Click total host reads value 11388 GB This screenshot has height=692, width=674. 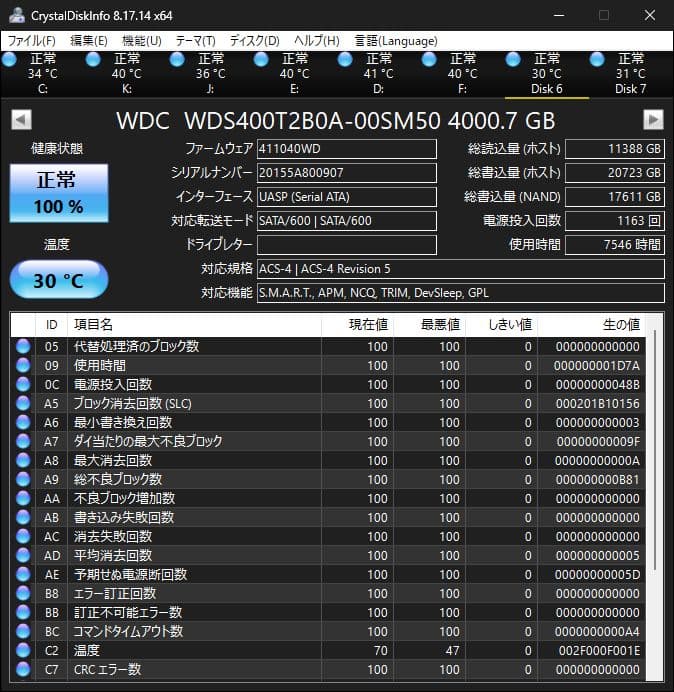click(615, 149)
